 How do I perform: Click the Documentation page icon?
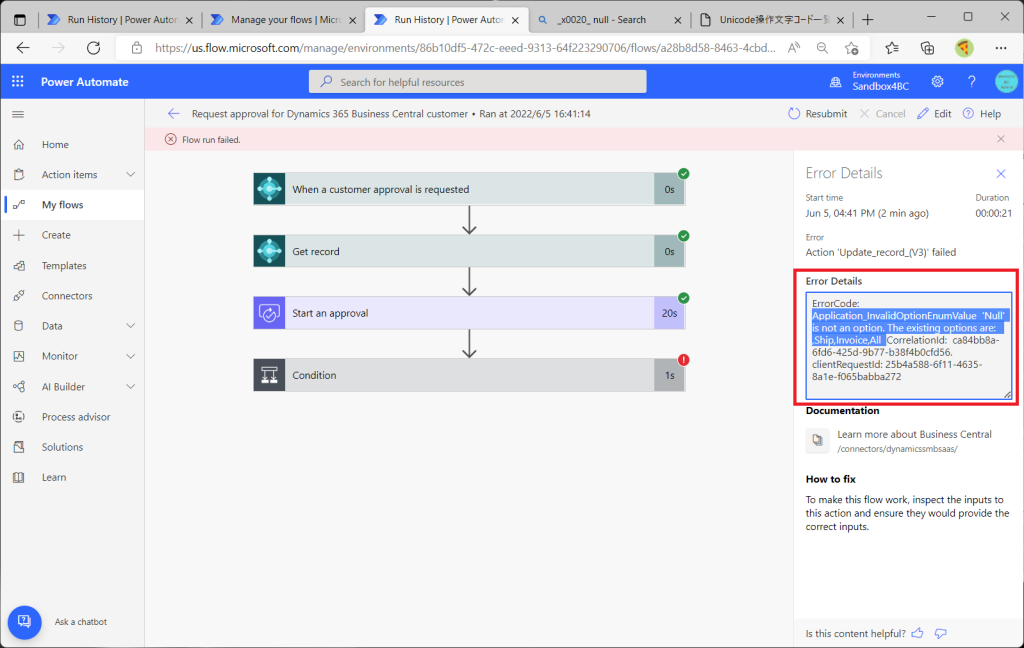pos(818,440)
